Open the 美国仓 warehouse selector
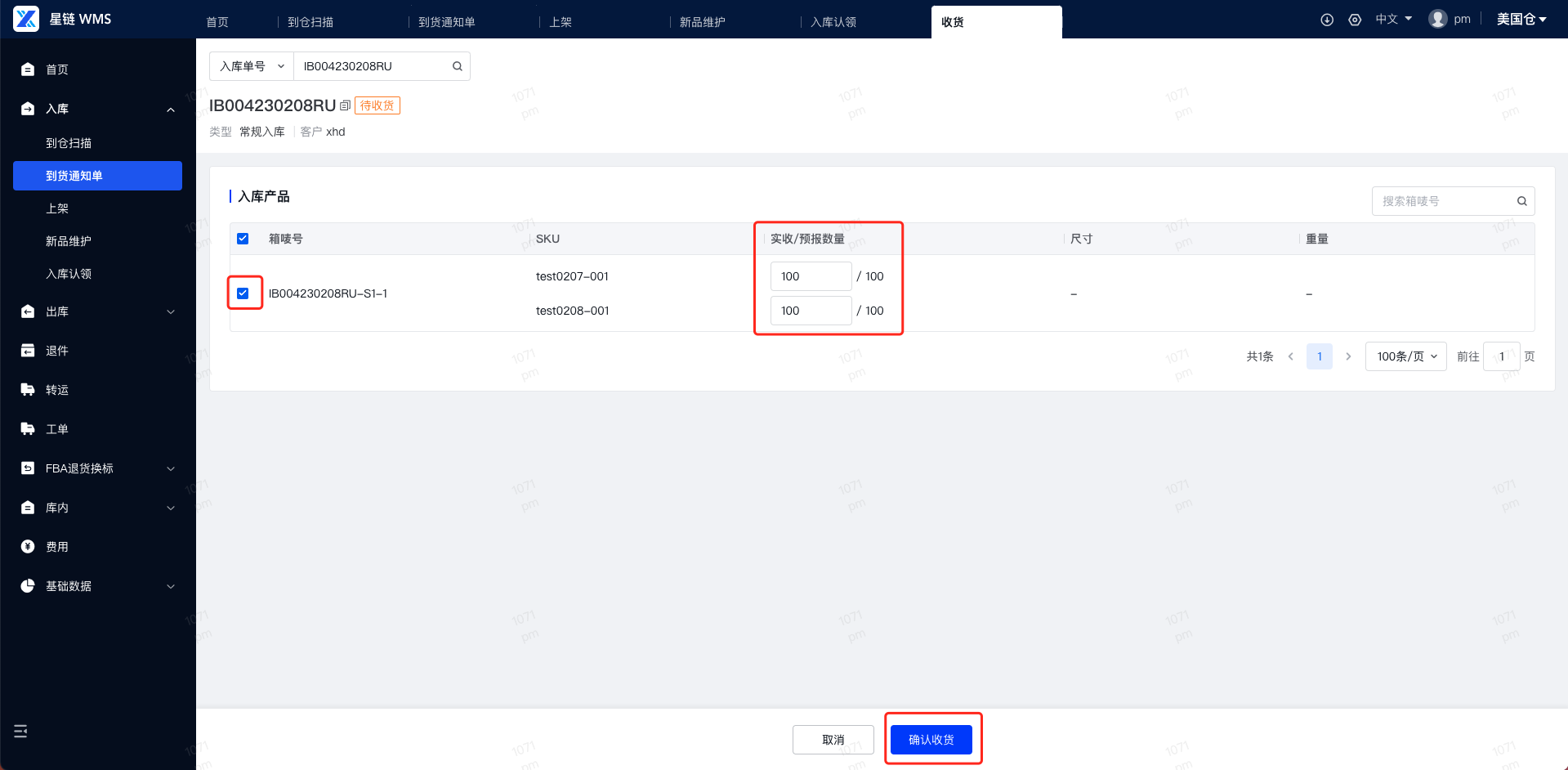Screen dimensions: 1568x770 point(1521,19)
